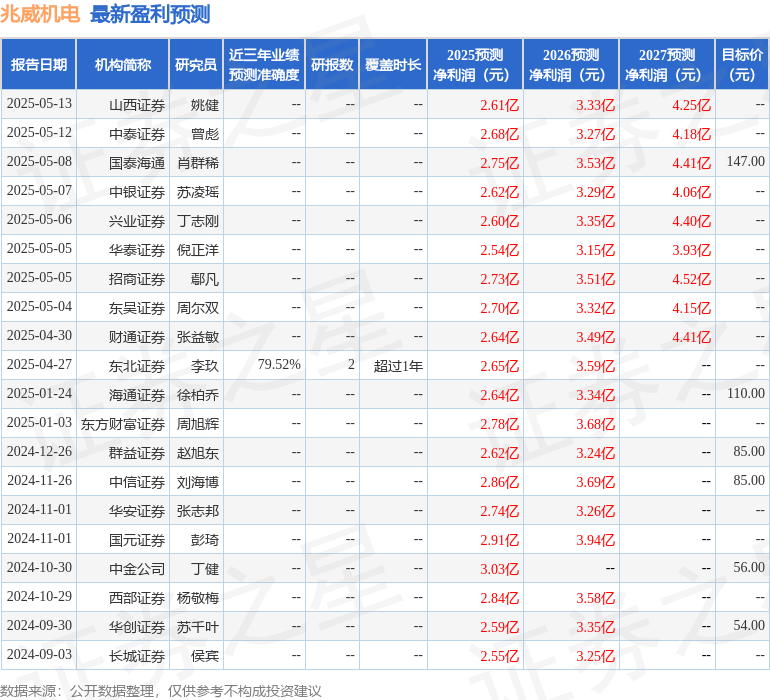Image resolution: width=770 pixels, height=700 pixels.
Task: Click 3.68亿 in 东方财富证券 row
Action: pos(595,424)
